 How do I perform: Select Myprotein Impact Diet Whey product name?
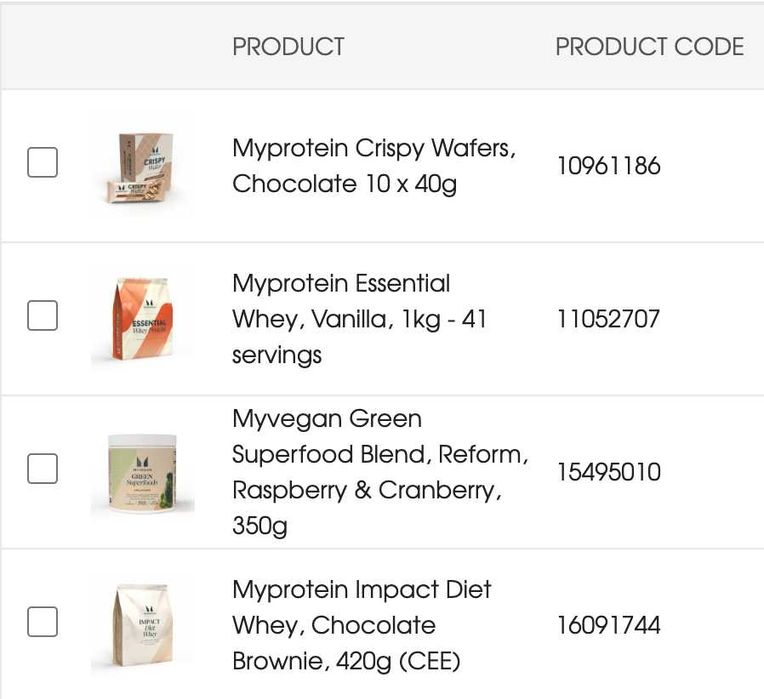[x=361, y=625]
